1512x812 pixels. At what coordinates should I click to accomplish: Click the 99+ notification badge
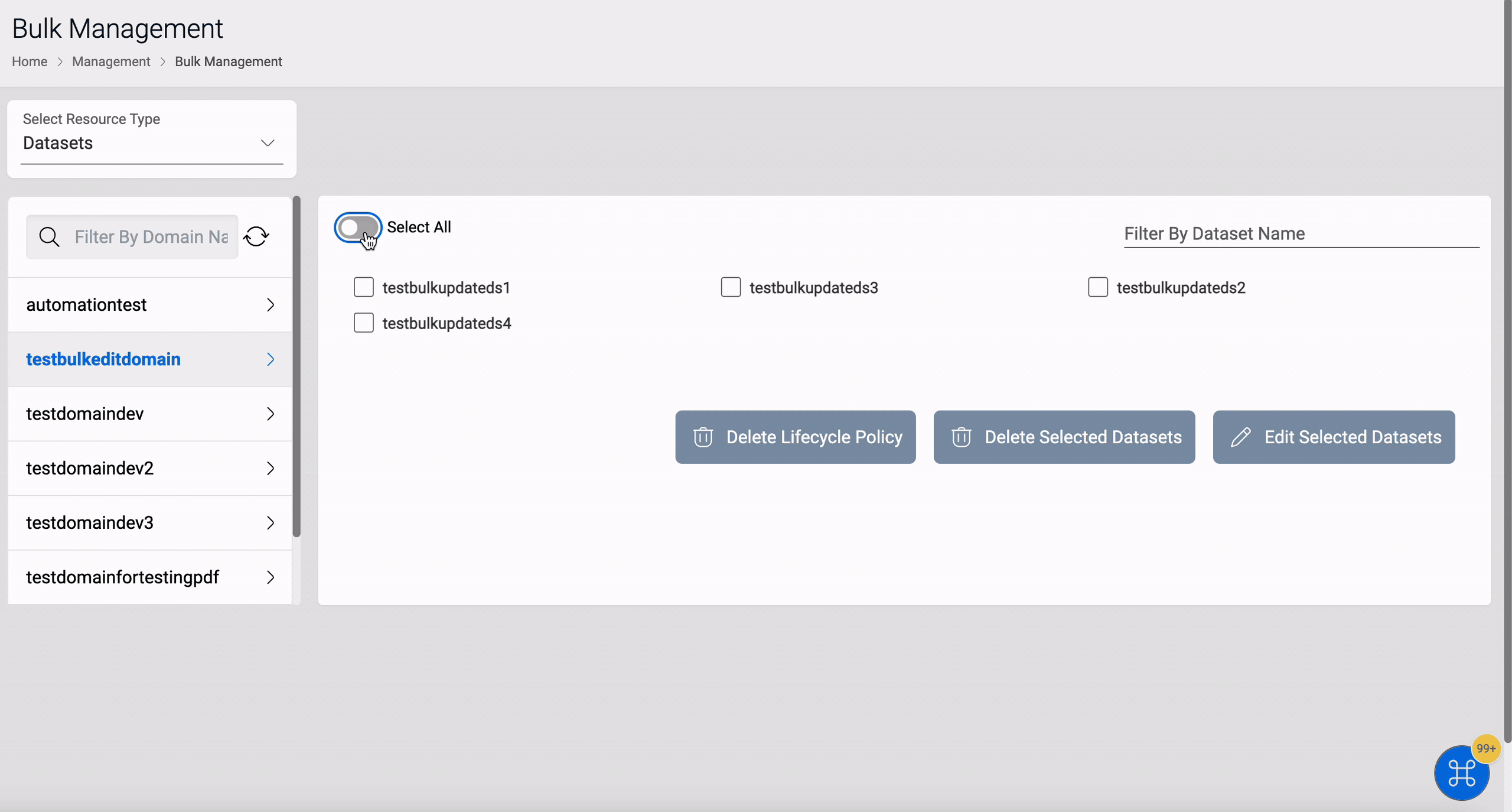(1485, 748)
